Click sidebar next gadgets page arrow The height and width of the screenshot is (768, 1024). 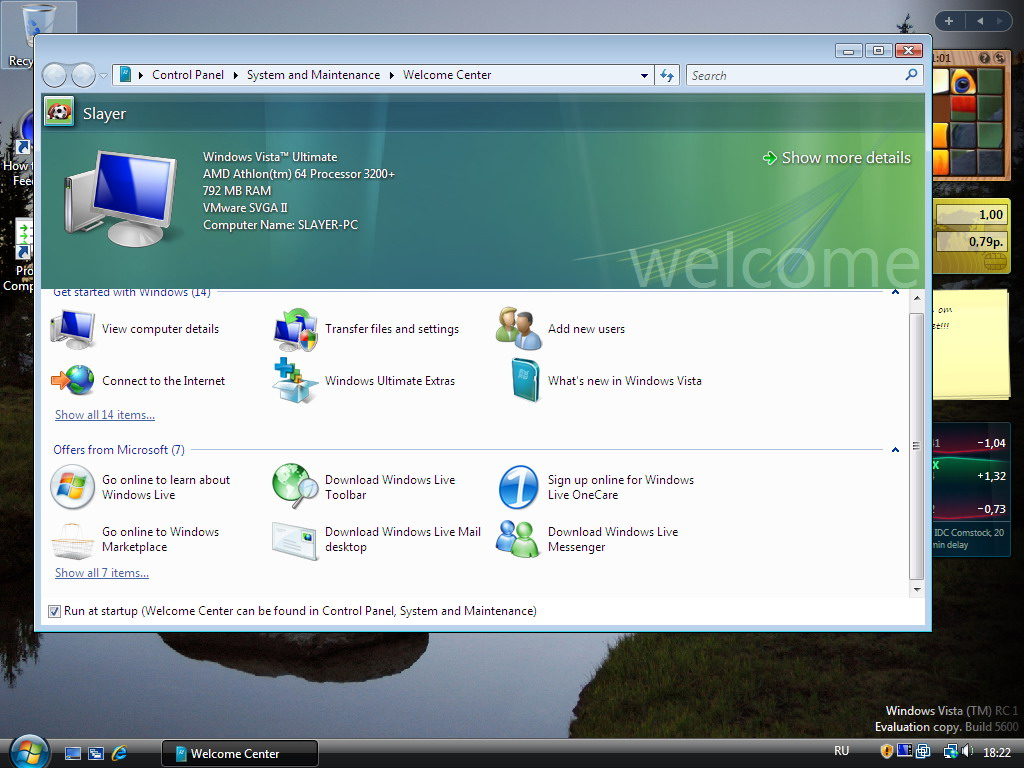click(x=1000, y=21)
